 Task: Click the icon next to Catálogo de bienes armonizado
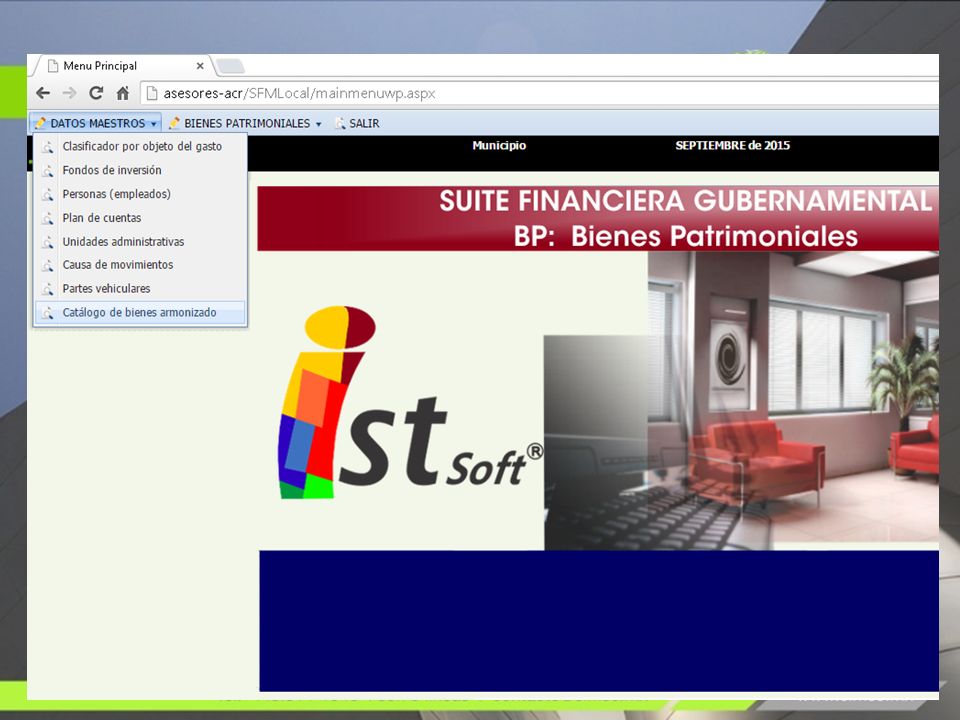(48, 313)
